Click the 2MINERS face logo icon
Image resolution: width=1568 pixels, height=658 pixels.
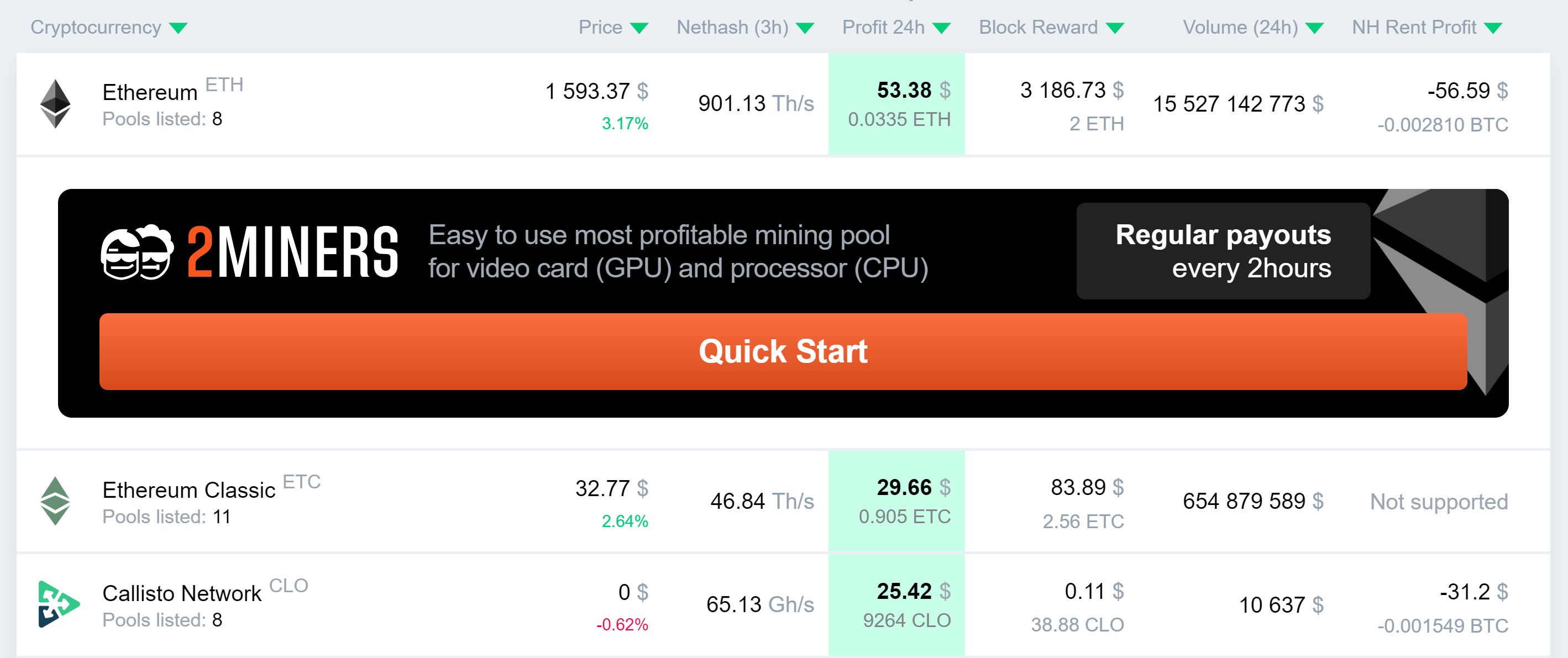[x=137, y=251]
